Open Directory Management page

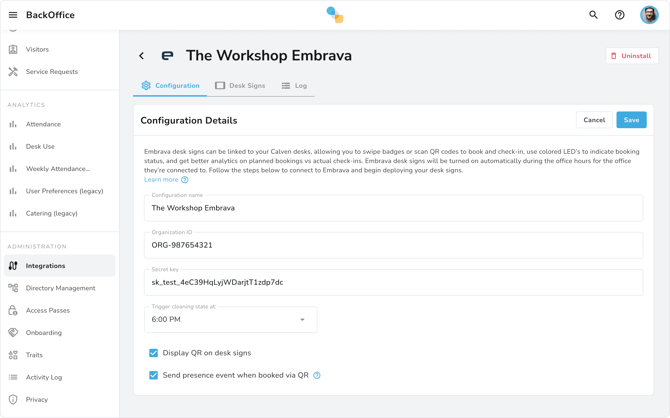[59, 288]
